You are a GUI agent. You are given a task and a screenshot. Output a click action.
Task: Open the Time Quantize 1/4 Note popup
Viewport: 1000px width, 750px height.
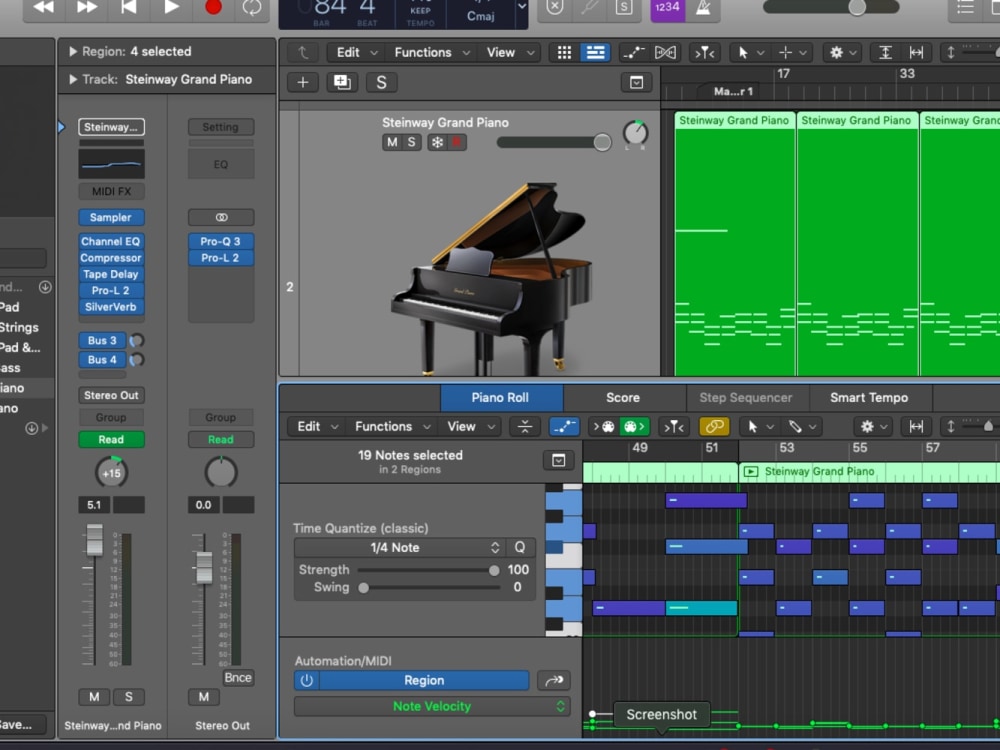tap(400, 548)
